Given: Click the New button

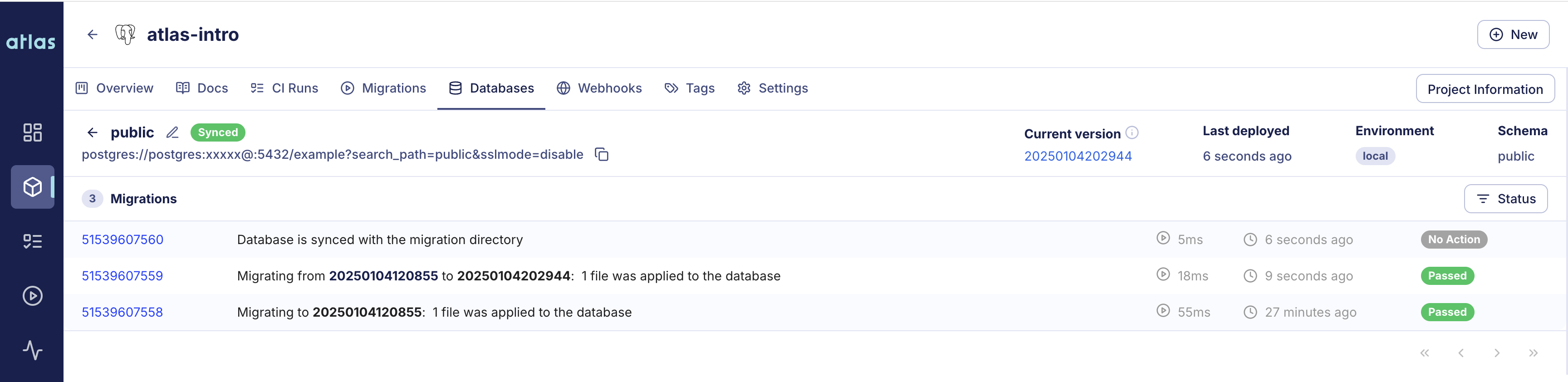Looking at the screenshot, I should [x=1513, y=34].
